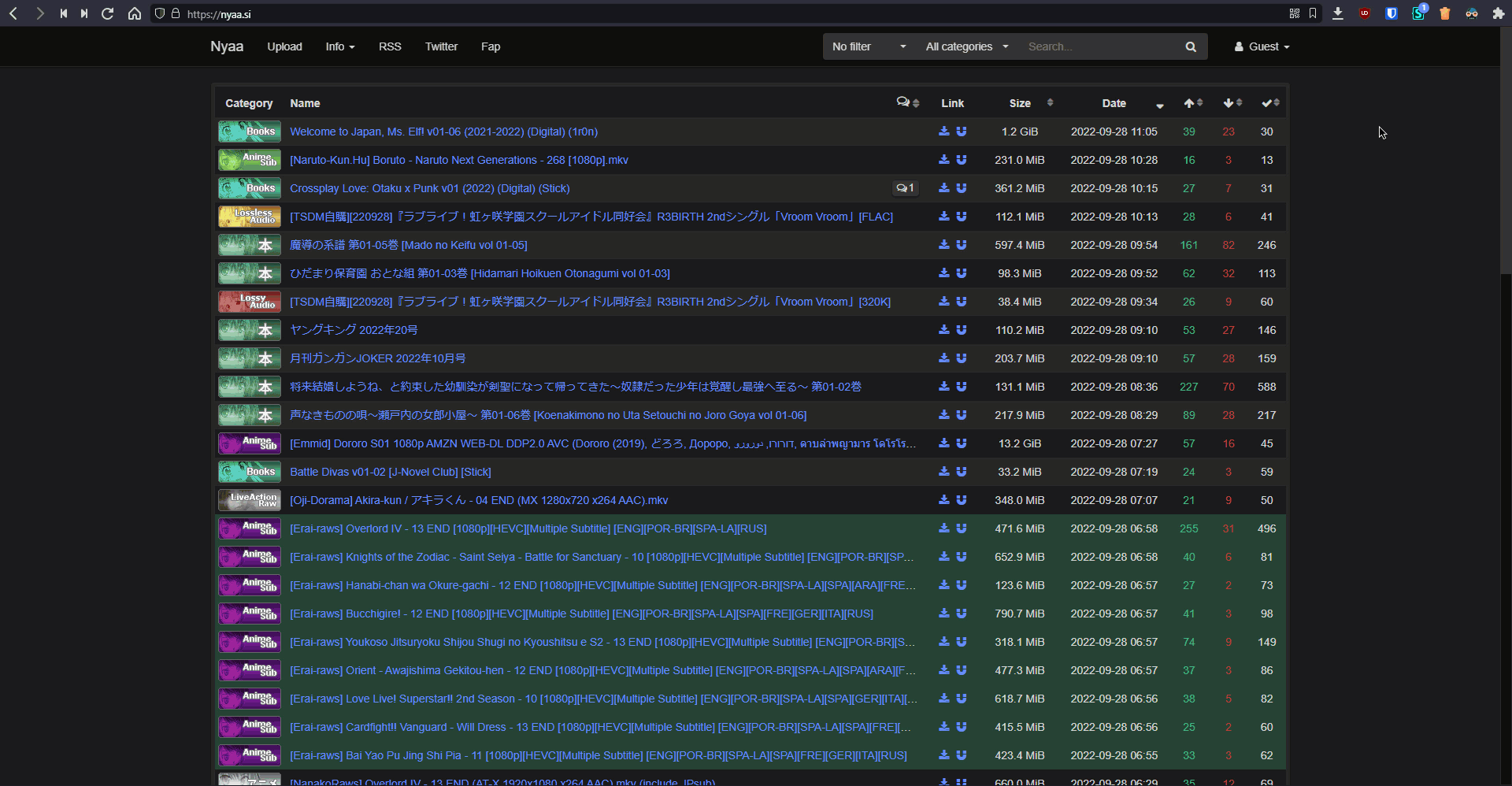Open magnet link for Bucchigire! - 12 END
Screen dimensions: 1512x786
point(962,614)
